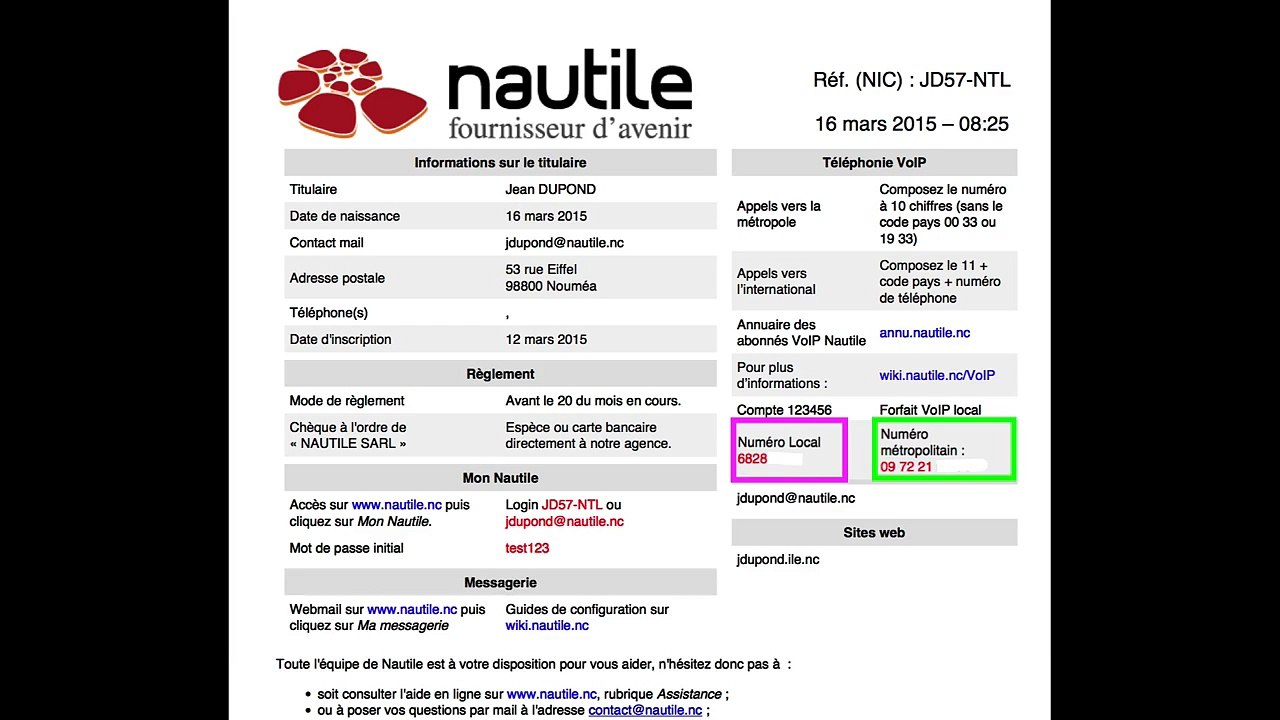1280x720 pixels.
Task: Click the Mon Nautile section header
Action: click(x=500, y=478)
